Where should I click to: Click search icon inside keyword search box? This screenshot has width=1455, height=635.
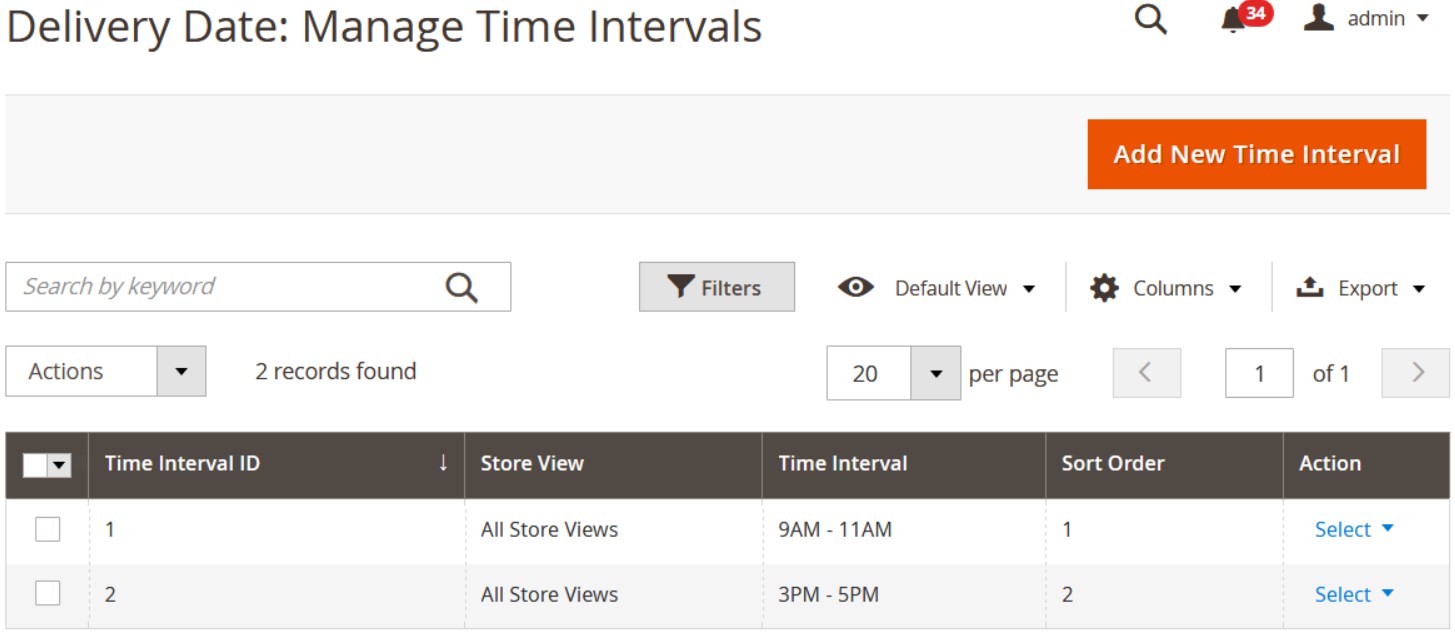tap(461, 288)
